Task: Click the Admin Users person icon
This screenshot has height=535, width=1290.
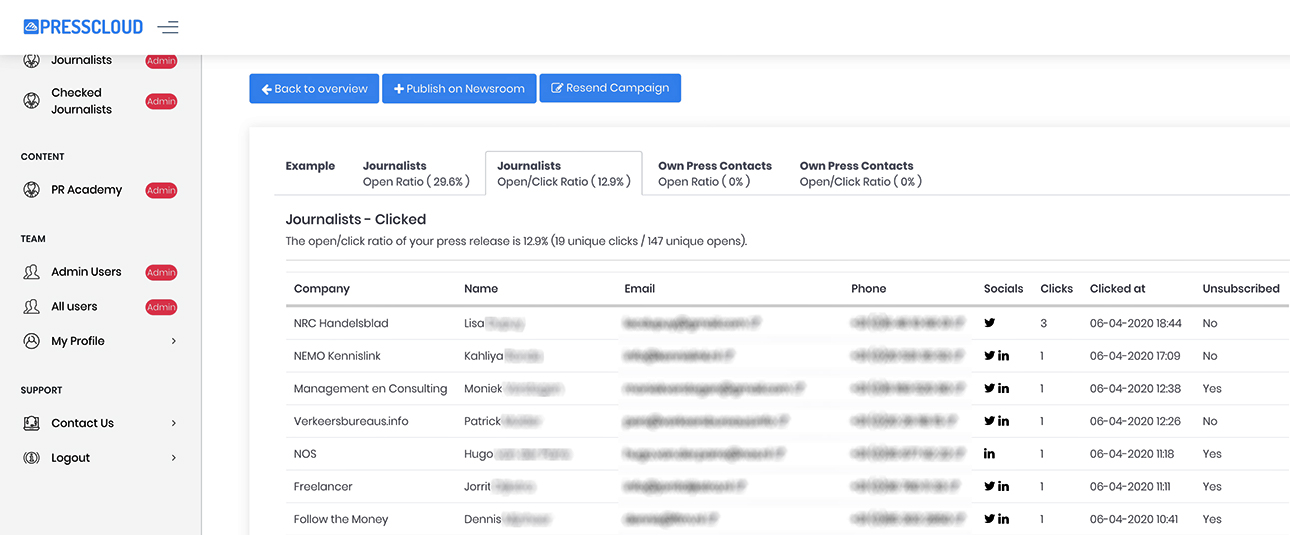Action: [31, 272]
